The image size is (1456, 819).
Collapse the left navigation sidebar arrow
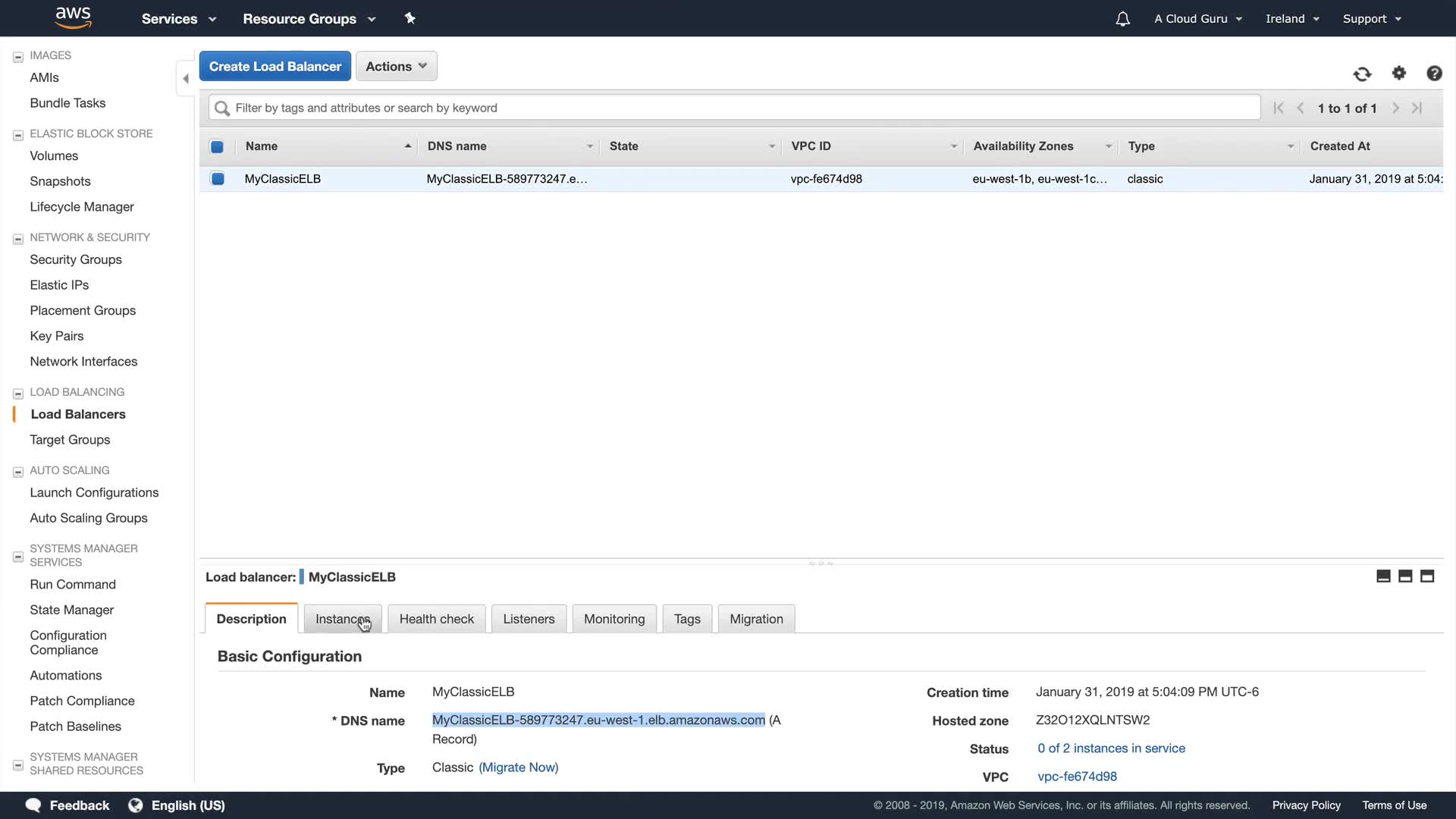(x=186, y=78)
